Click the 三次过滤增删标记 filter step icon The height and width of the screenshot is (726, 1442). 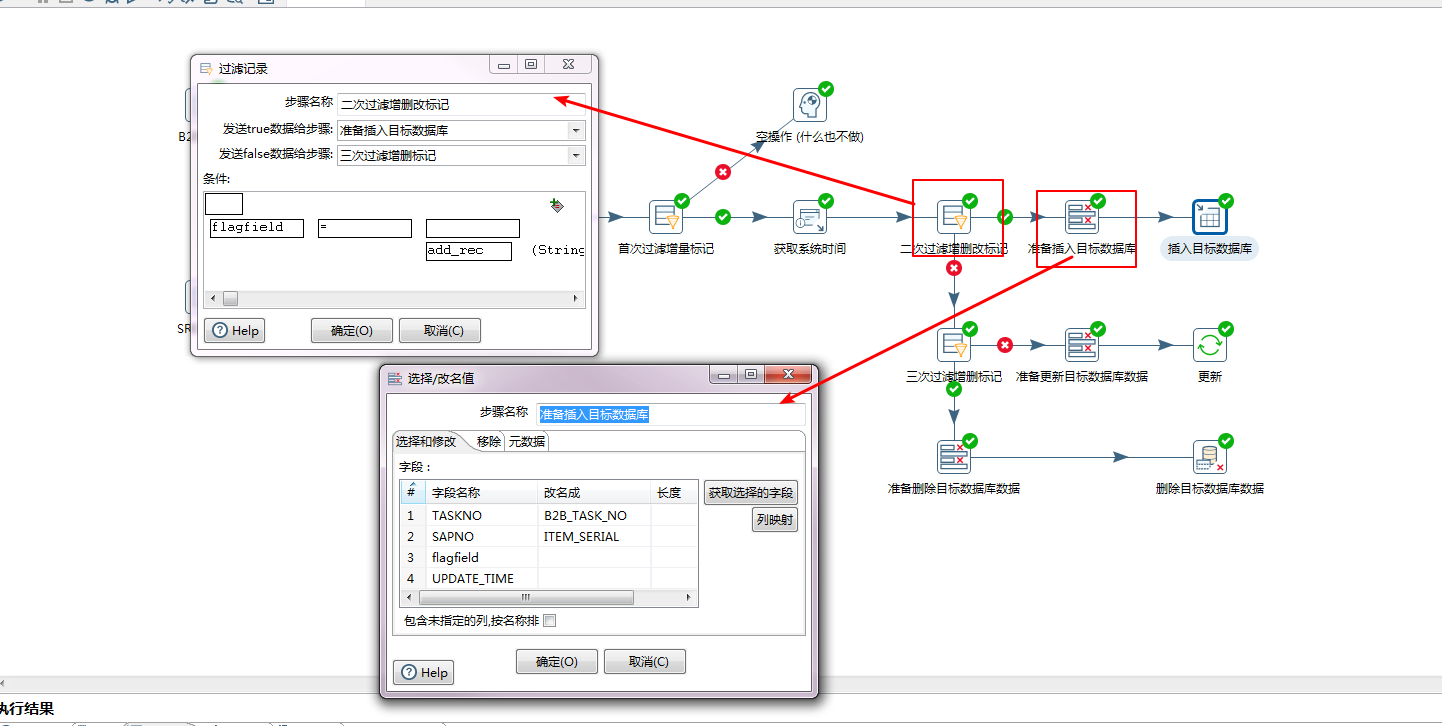pos(954,345)
